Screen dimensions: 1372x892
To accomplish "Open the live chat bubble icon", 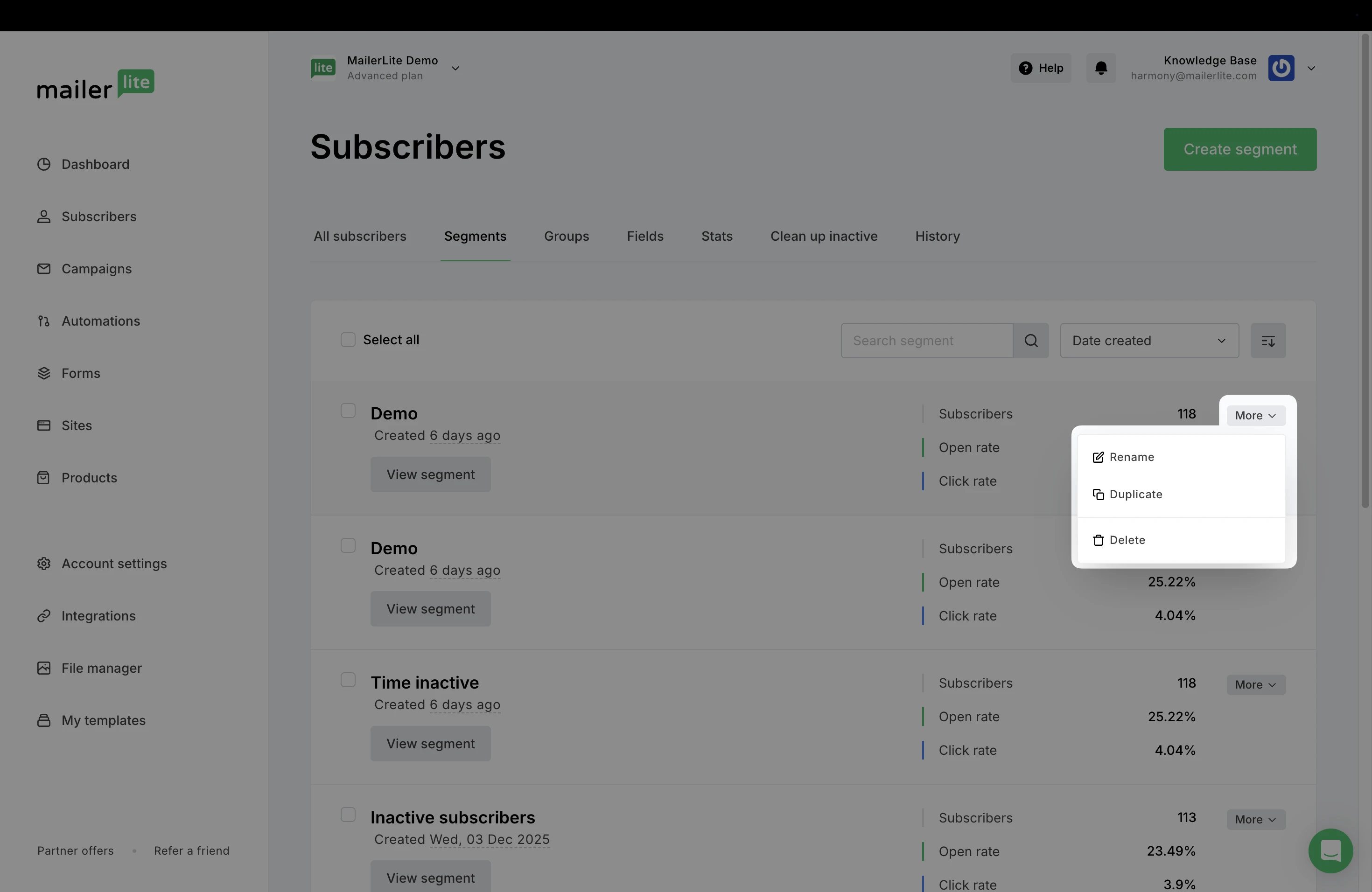I will click(1330, 850).
